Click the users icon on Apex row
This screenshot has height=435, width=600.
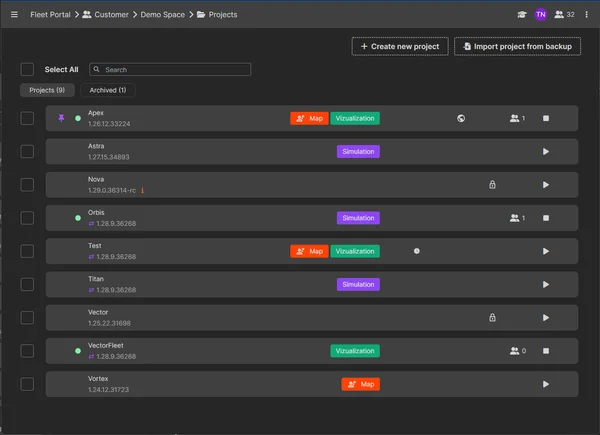click(517, 118)
